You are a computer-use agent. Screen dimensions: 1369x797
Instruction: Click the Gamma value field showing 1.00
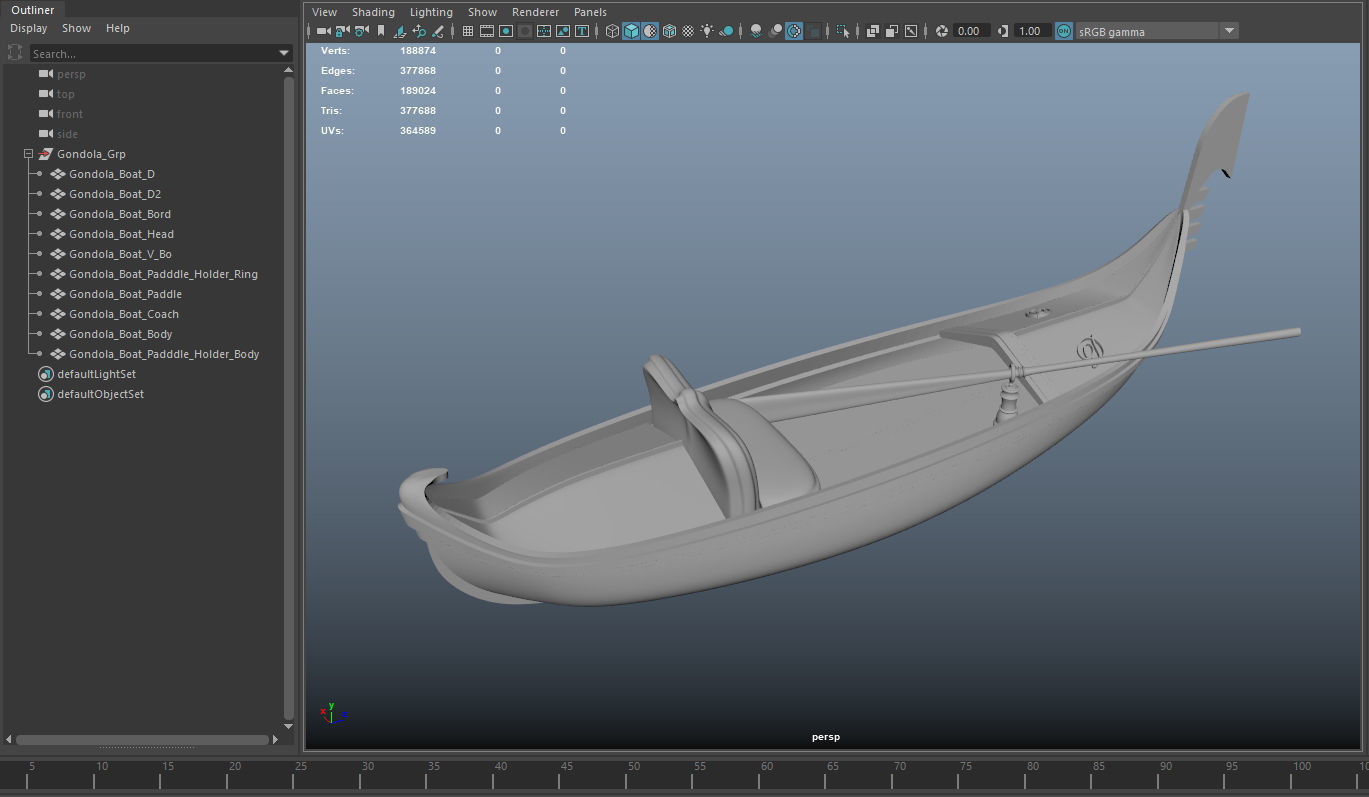1033,31
